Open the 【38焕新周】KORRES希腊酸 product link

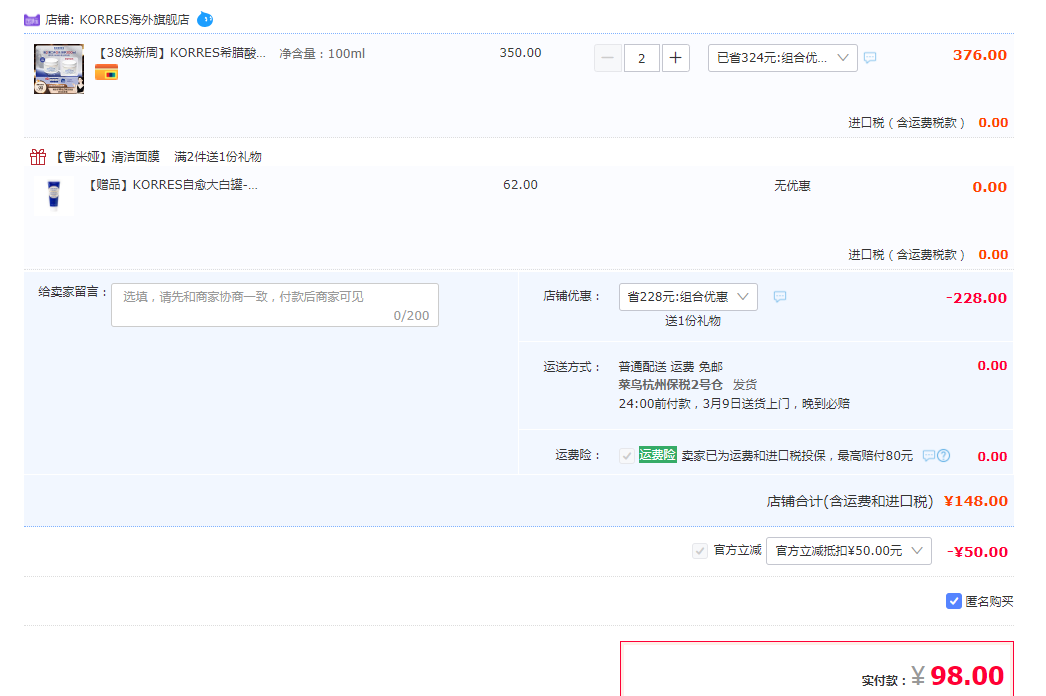[181, 53]
